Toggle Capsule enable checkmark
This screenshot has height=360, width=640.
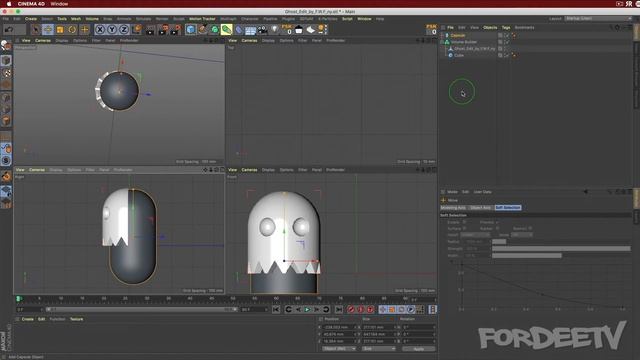(507, 36)
